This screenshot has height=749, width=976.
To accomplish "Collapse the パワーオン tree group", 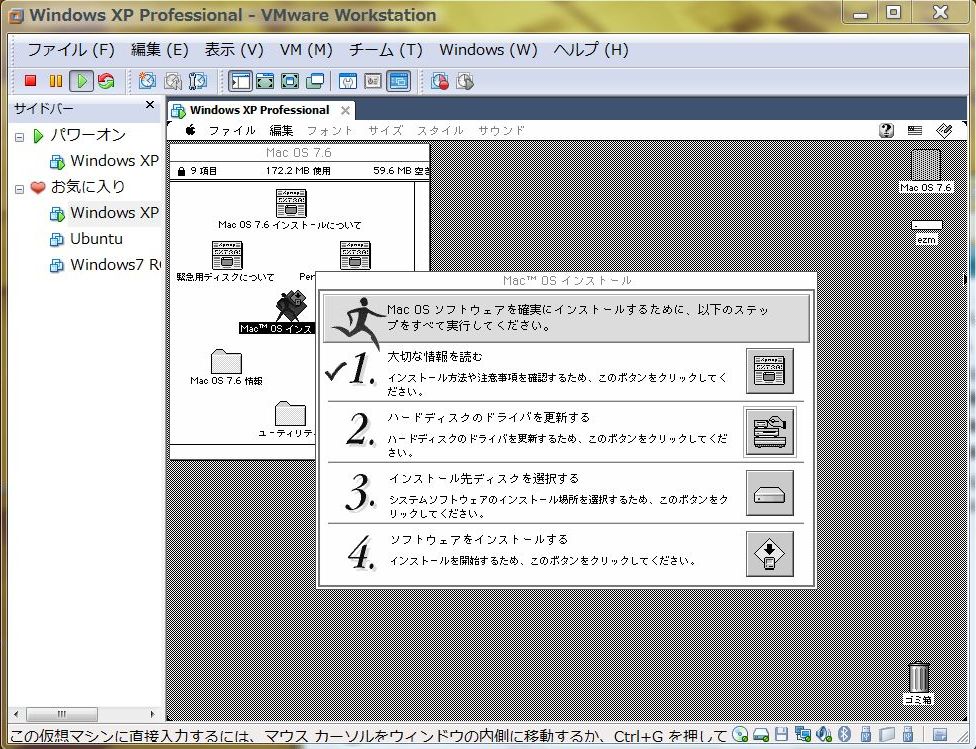I will point(19,136).
